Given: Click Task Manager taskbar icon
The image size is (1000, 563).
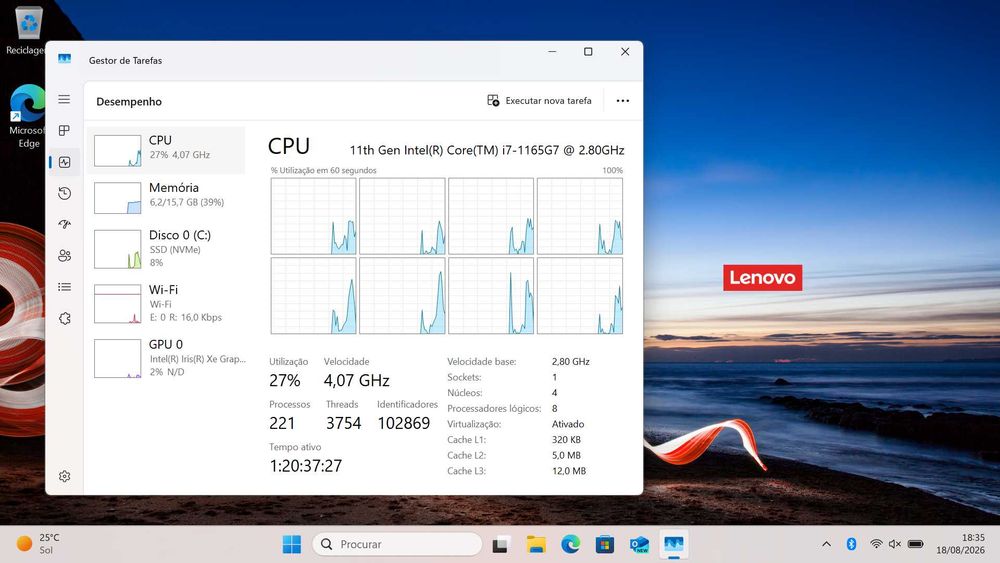Looking at the screenshot, I should pos(673,545).
